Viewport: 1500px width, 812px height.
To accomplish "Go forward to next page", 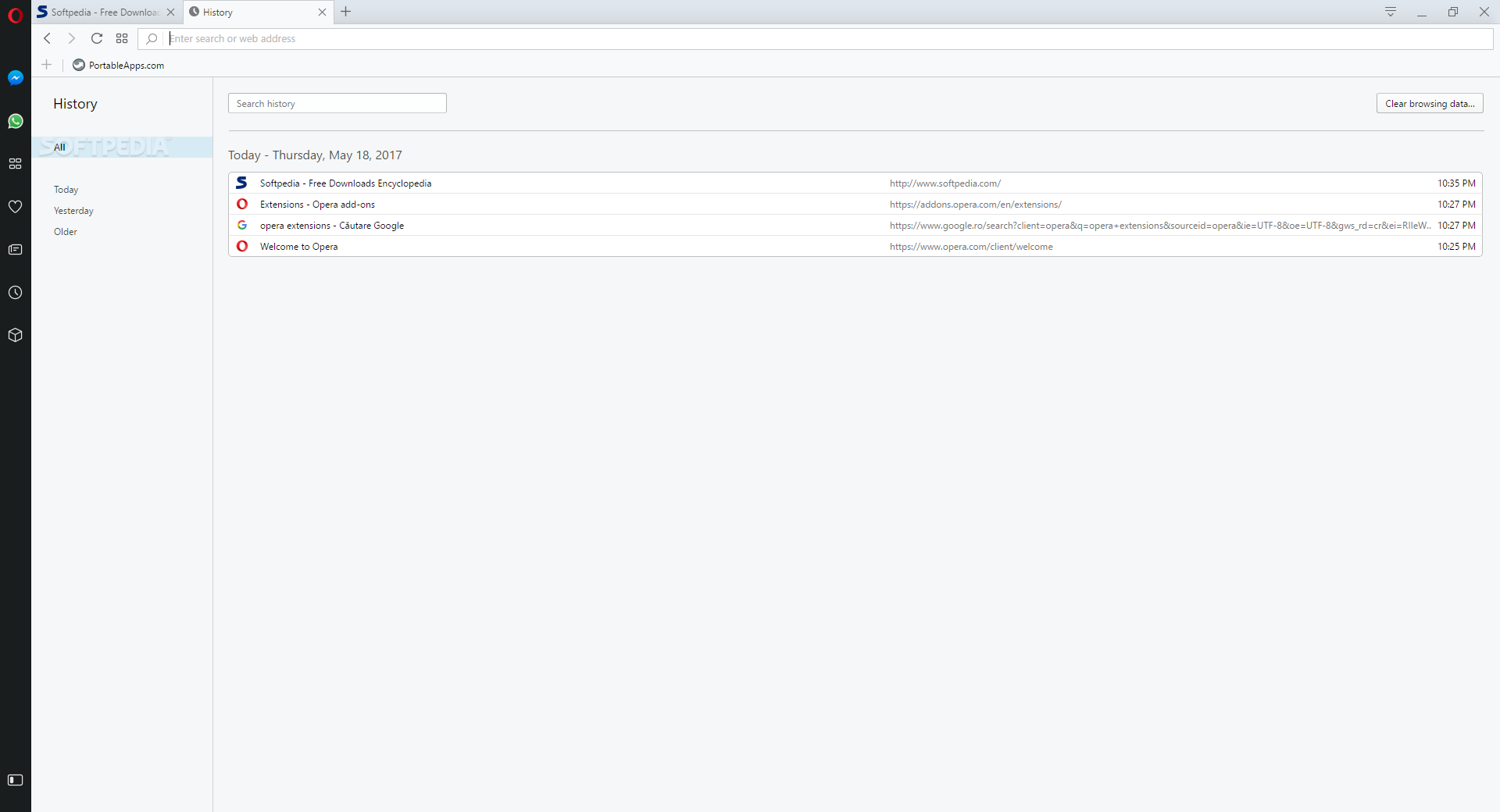I will click(71, 38).
